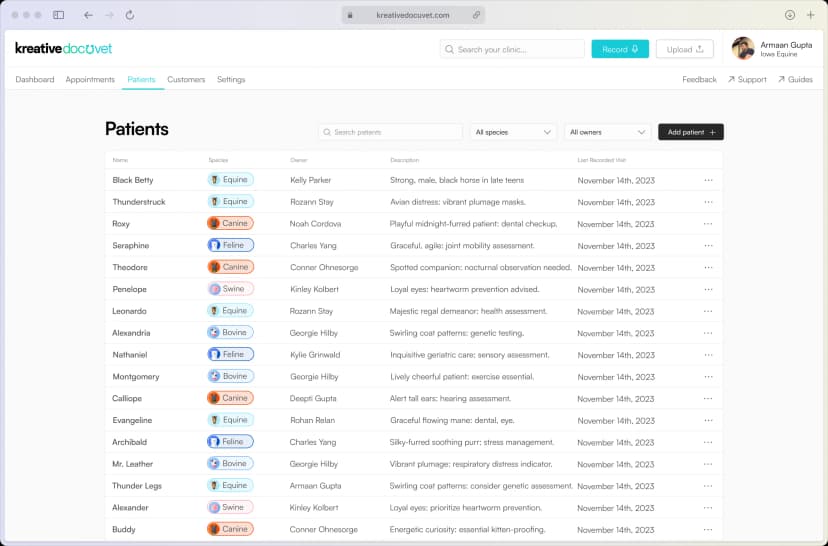Click the Add patient button
The height and width of the screenshot is (546, 828).
coord(691,132)
